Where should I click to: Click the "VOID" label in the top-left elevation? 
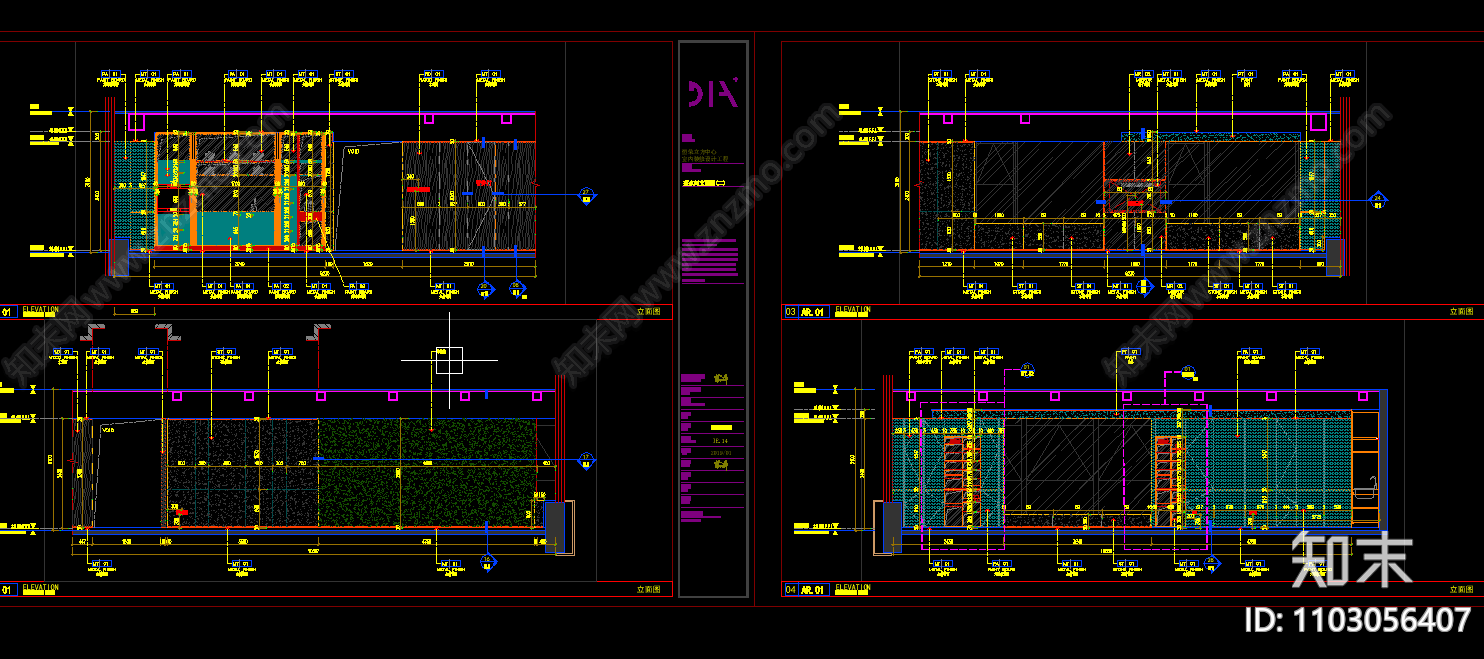[x=353, y=151]
